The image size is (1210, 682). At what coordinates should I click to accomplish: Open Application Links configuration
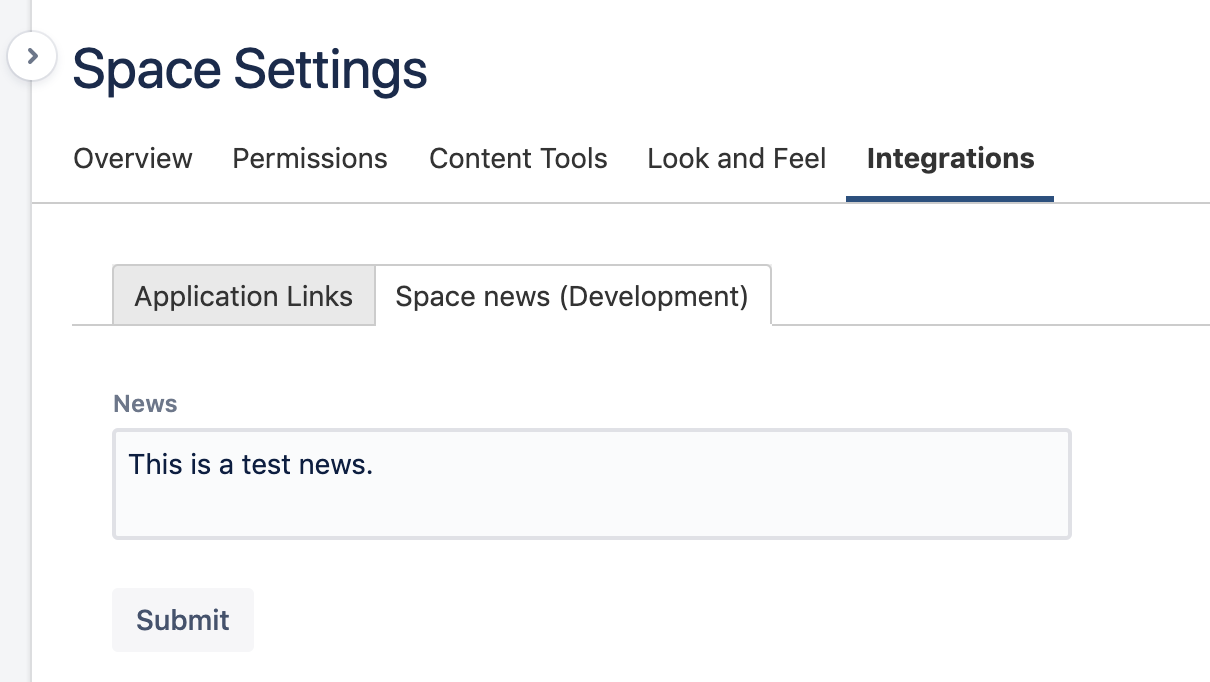(x=243, y=295)
